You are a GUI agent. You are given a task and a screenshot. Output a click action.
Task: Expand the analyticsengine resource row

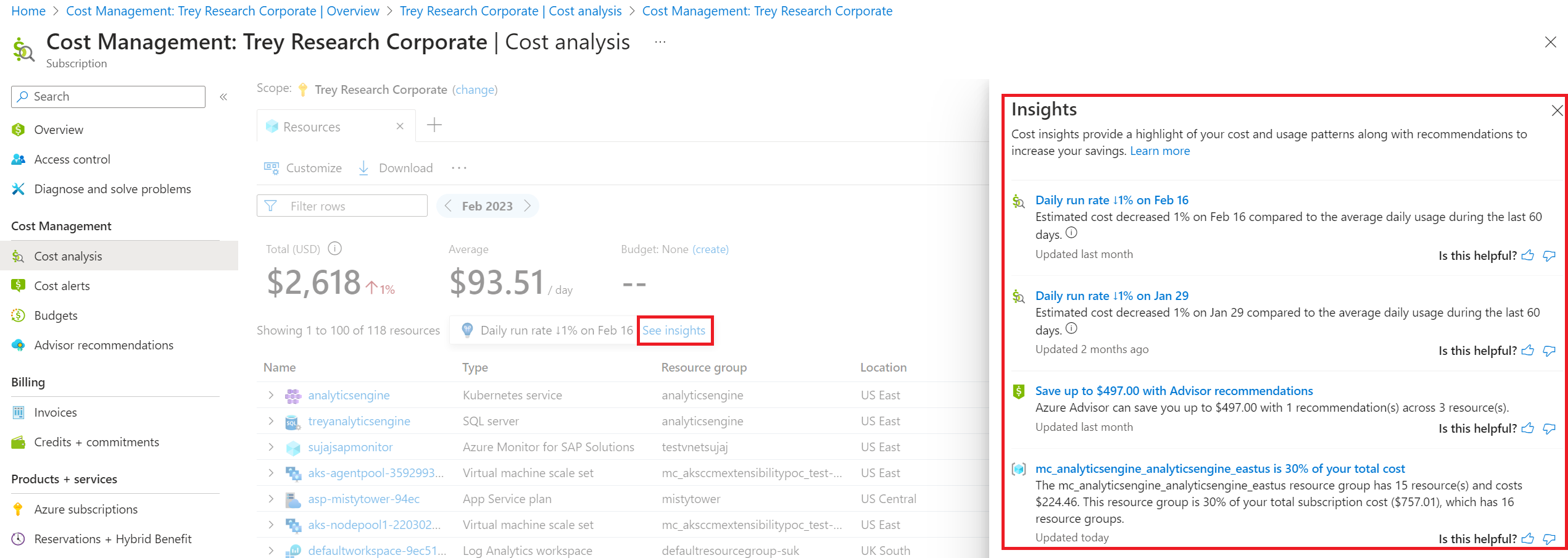[271, 395]
